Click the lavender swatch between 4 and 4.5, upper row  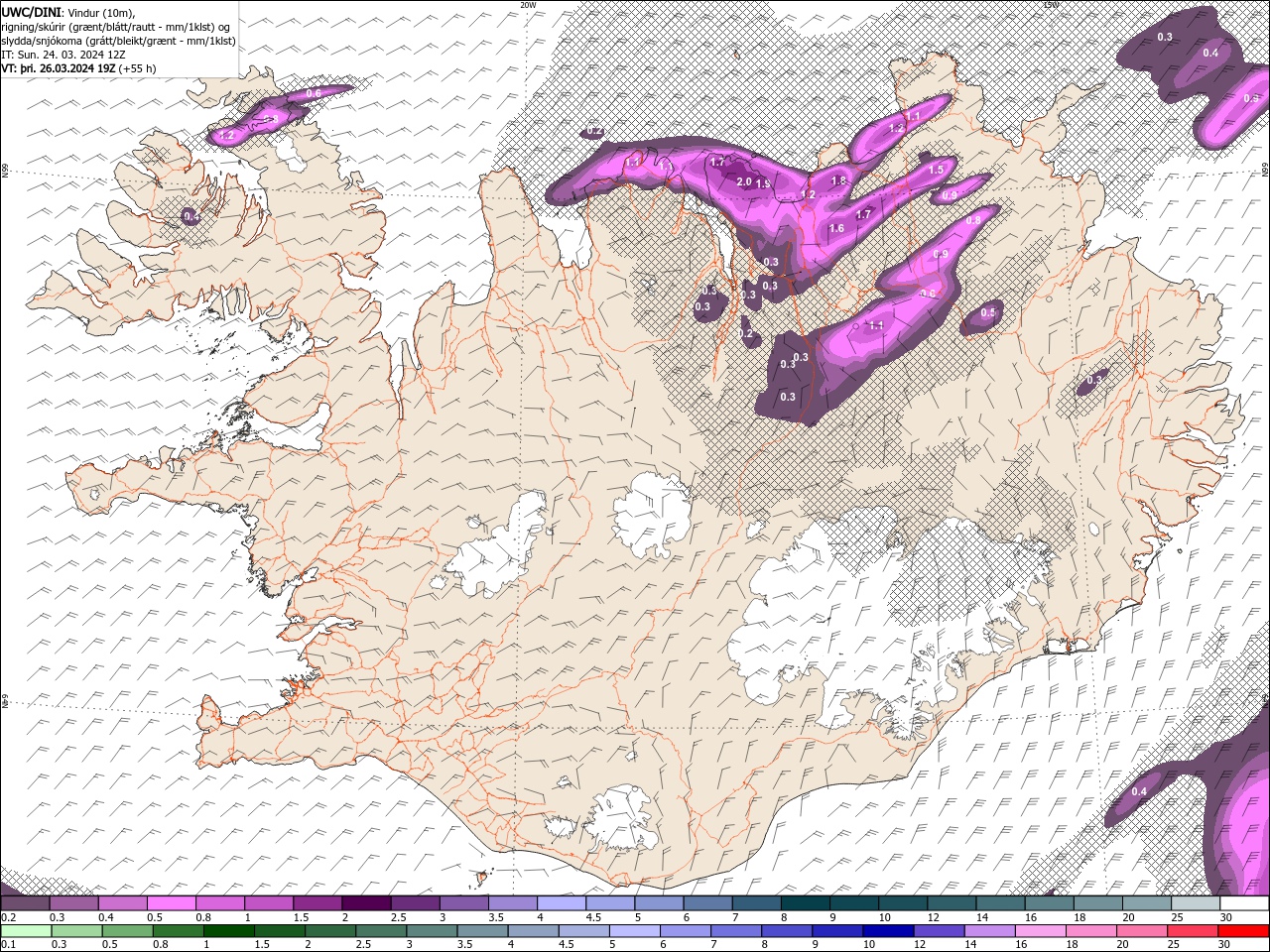[x=561, y=903]
